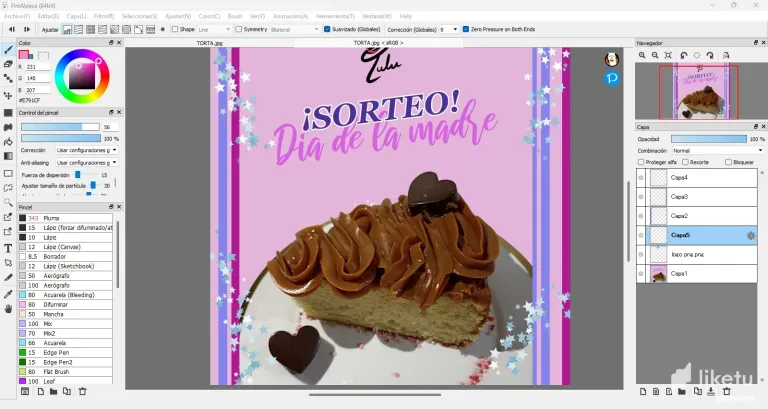
Task: Open the brush Corrección dropdown
Action: pos(87,150)
